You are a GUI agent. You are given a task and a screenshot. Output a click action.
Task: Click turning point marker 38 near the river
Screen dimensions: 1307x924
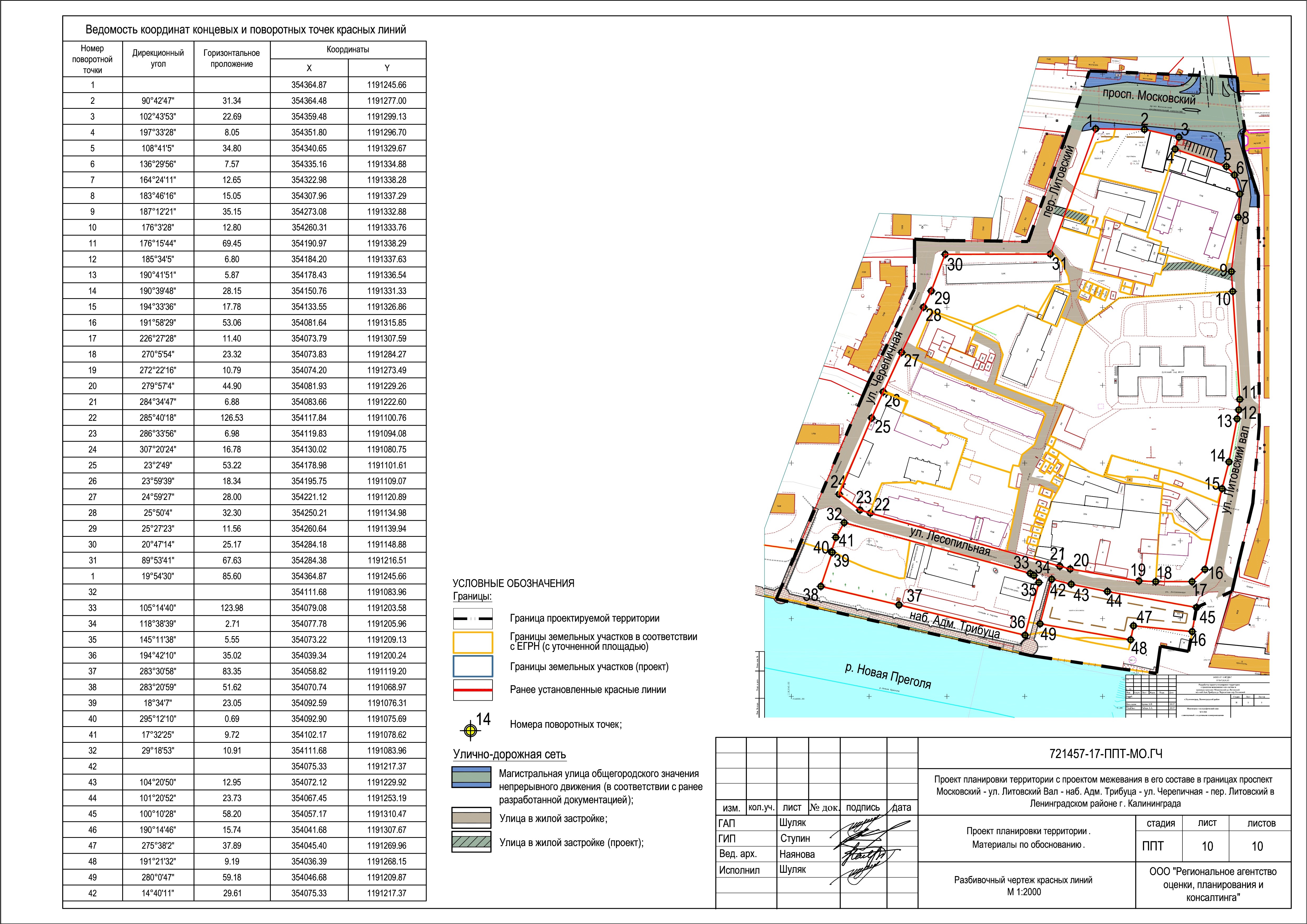point(821,586)
